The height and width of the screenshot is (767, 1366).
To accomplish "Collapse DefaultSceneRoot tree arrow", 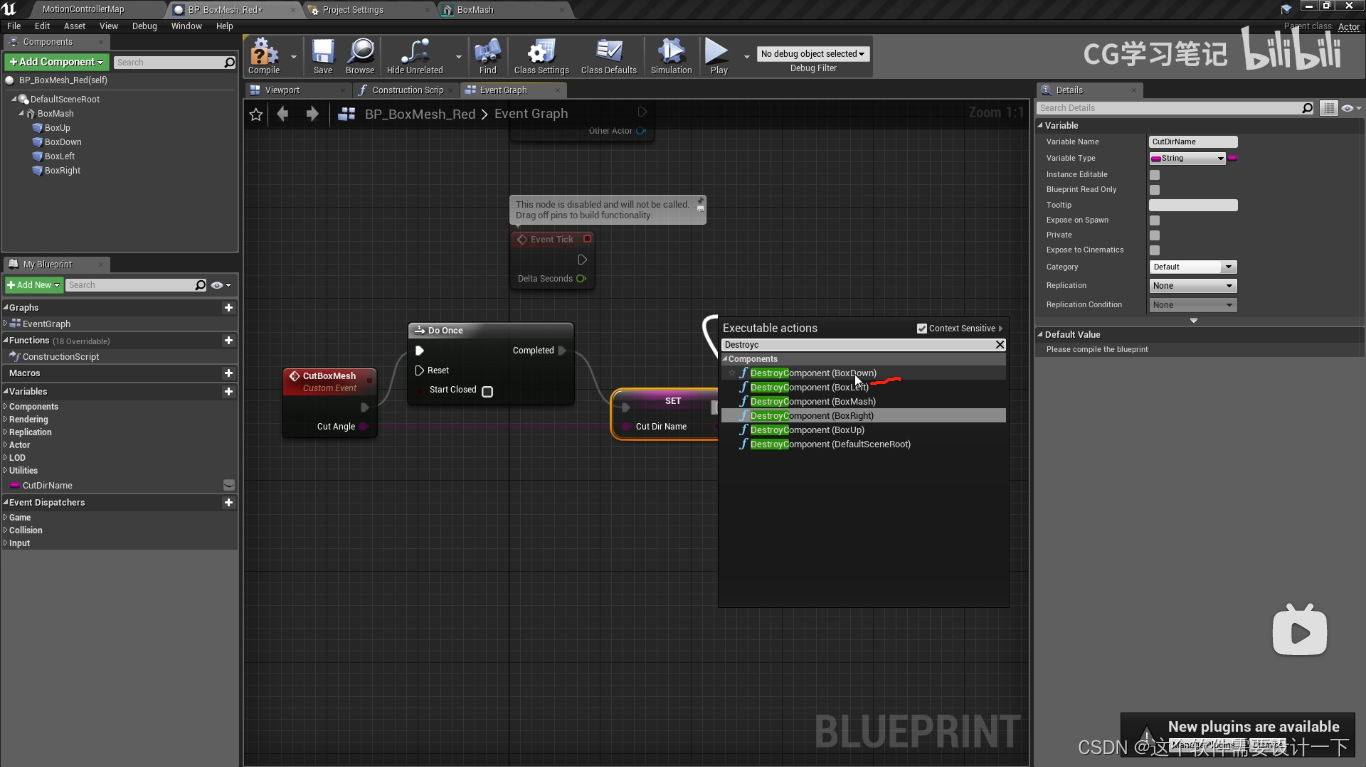I will [x=15, y=100].
